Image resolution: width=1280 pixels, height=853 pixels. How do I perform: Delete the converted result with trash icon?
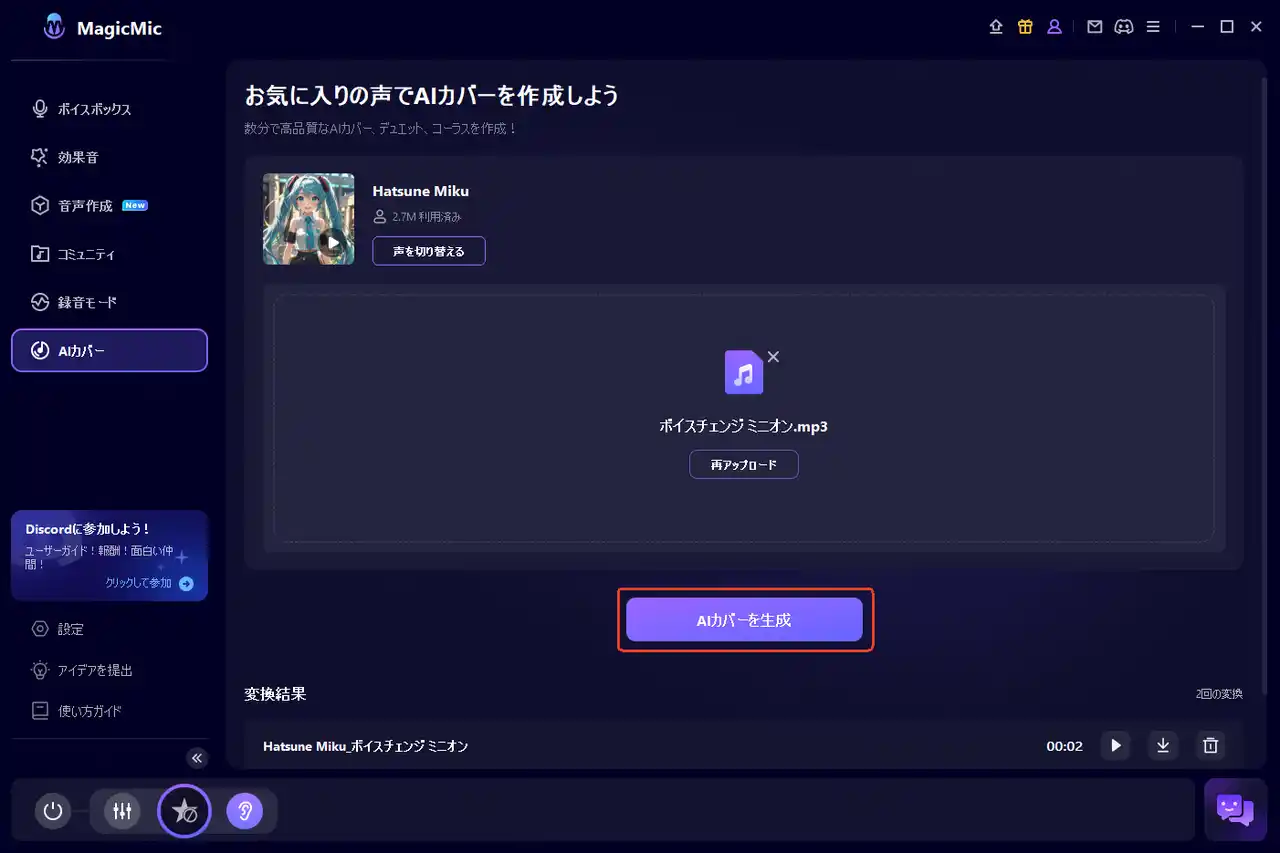[x=1210, y=745]
